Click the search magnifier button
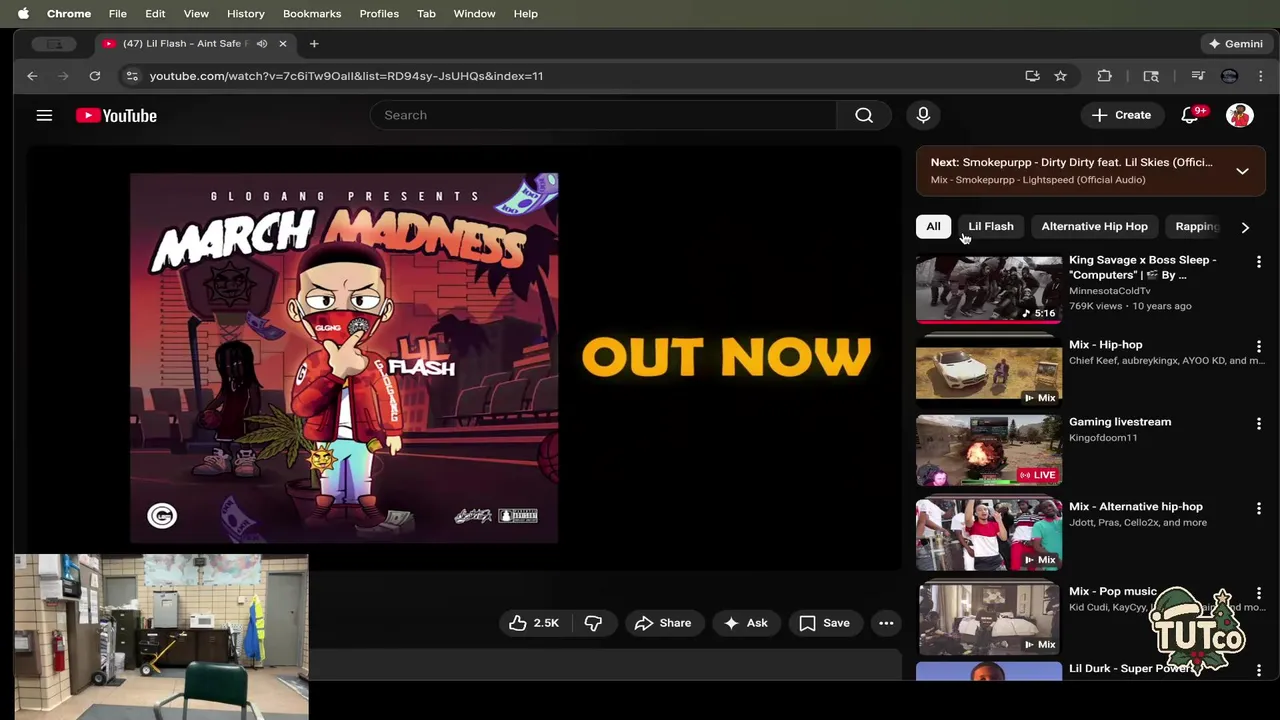Image resolution: width=1280 pixels, height=720 pixels. tap(864, 115)
